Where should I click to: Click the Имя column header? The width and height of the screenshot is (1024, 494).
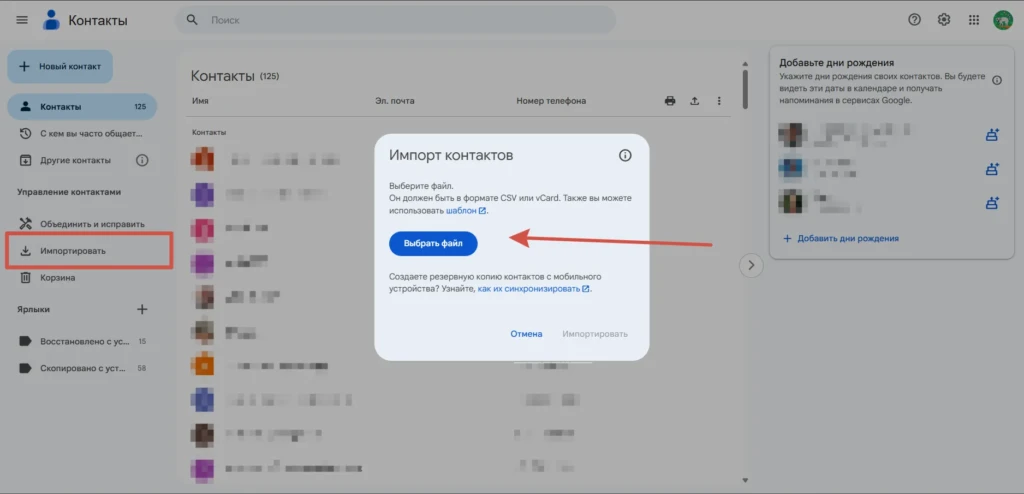tap(200, 101)
